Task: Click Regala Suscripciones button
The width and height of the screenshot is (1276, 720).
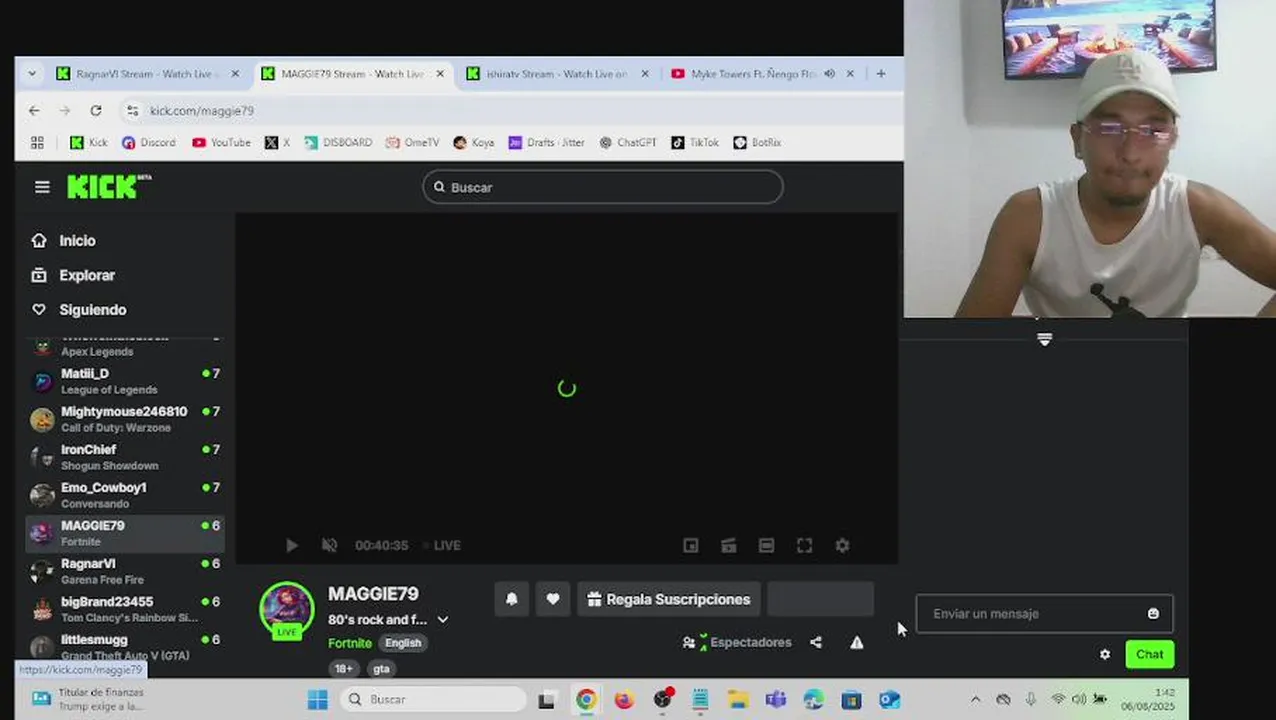Action: pyautogui.click(x=669, y=599)
